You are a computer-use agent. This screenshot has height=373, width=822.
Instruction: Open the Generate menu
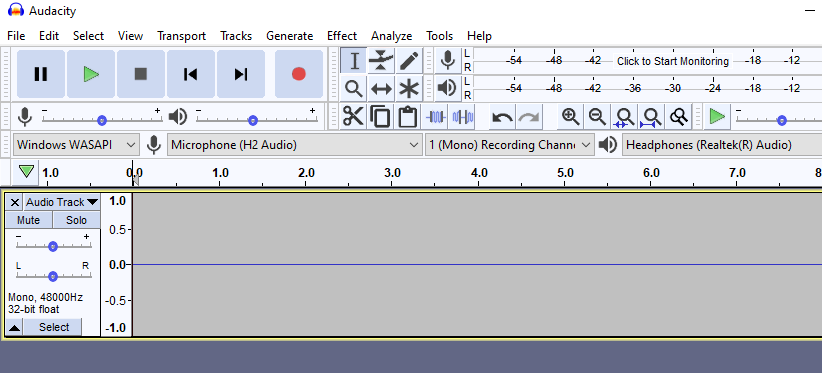pyautogui.click(x=289, y=36)
